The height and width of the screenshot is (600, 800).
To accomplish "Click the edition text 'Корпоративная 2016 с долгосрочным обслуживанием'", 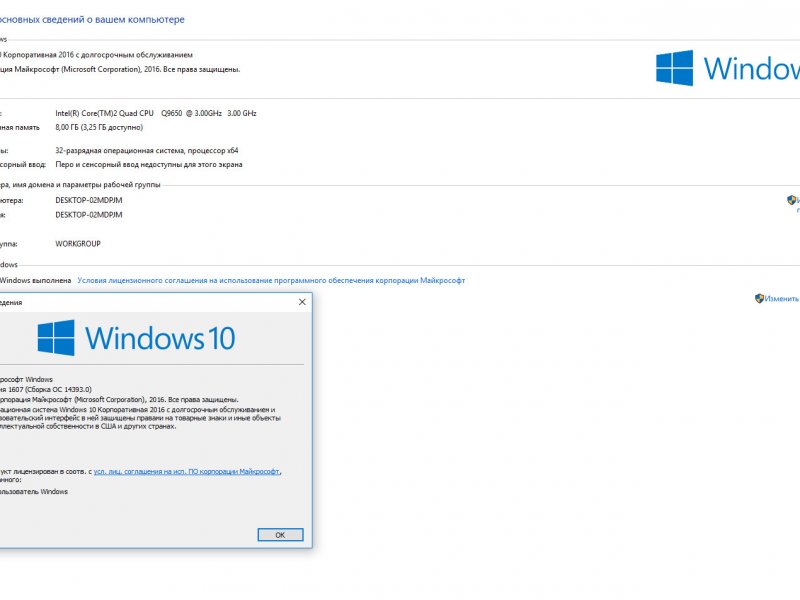I will (98, 55).
